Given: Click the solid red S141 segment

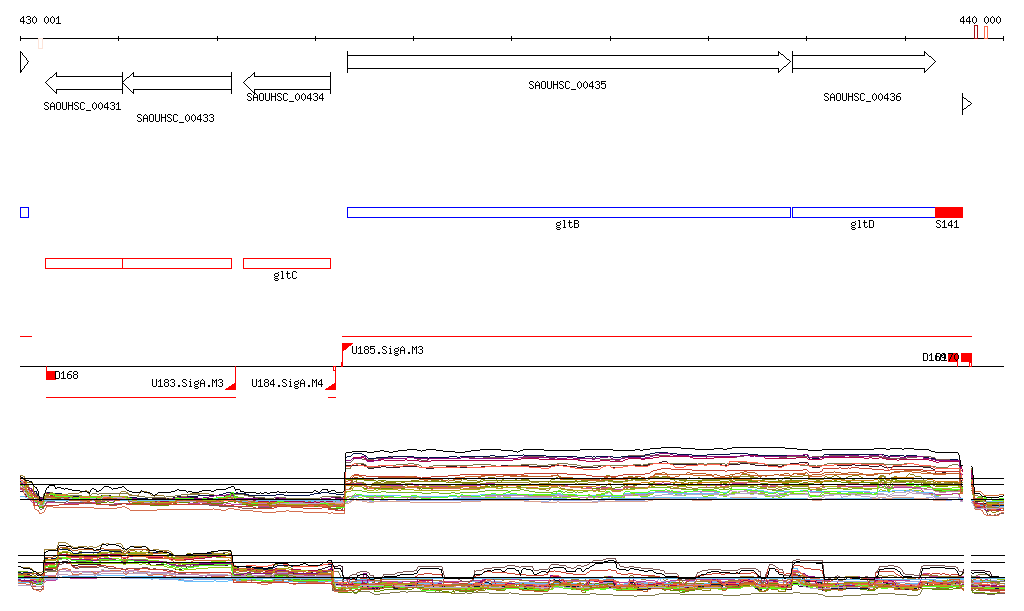Looking at the screenshot, I should coord(949,212).
